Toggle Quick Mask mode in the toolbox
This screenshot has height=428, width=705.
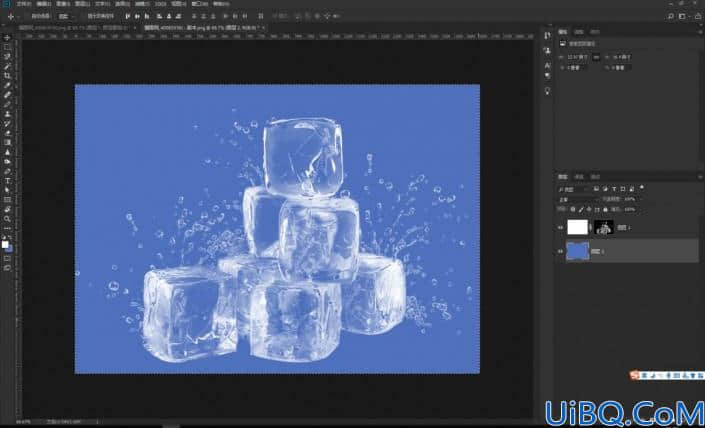[7, 258]
